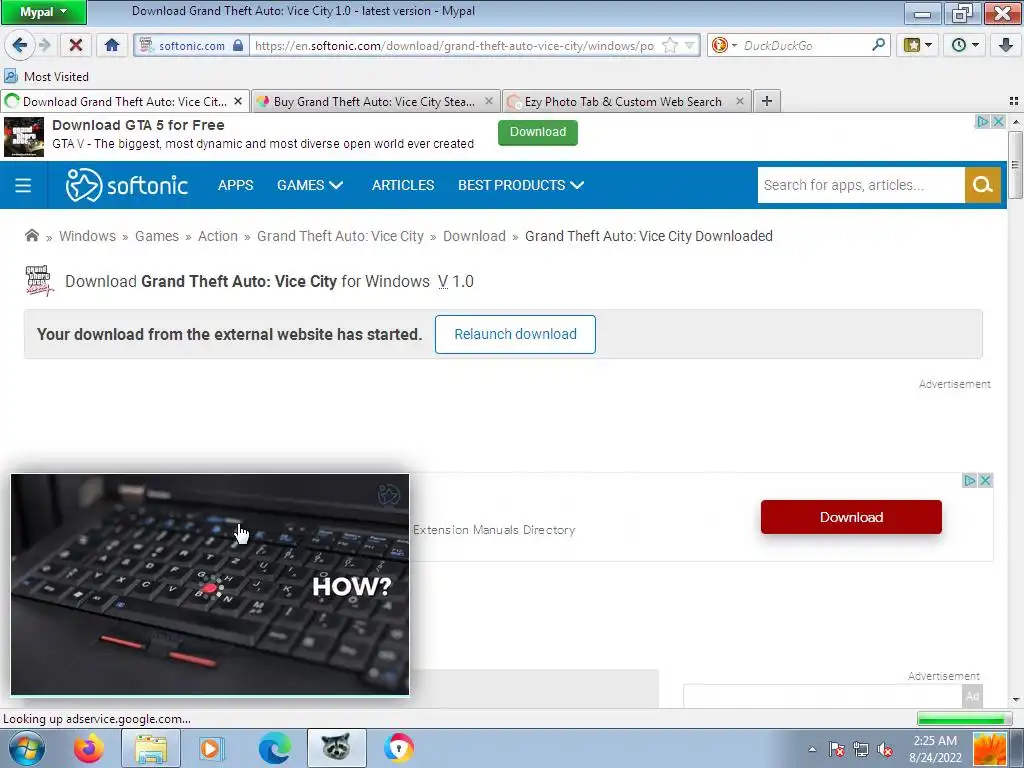The image size is (1024, 768).
Task: Click the orange Softonic search button
Action: tap(982, 185)
